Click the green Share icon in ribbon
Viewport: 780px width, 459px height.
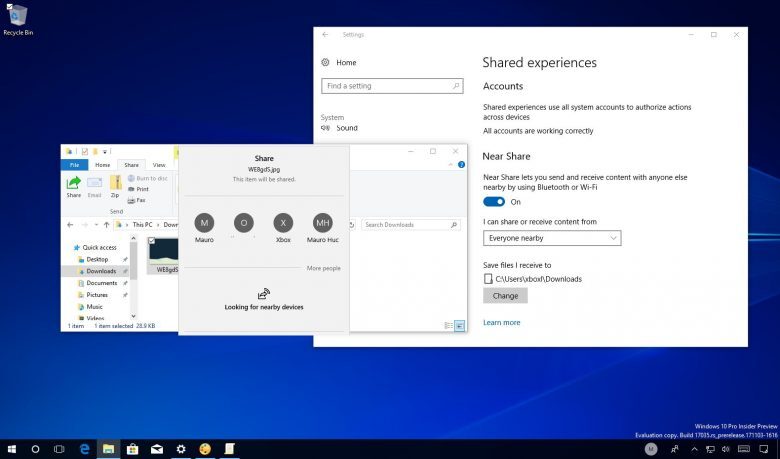(x=74, y=183)
